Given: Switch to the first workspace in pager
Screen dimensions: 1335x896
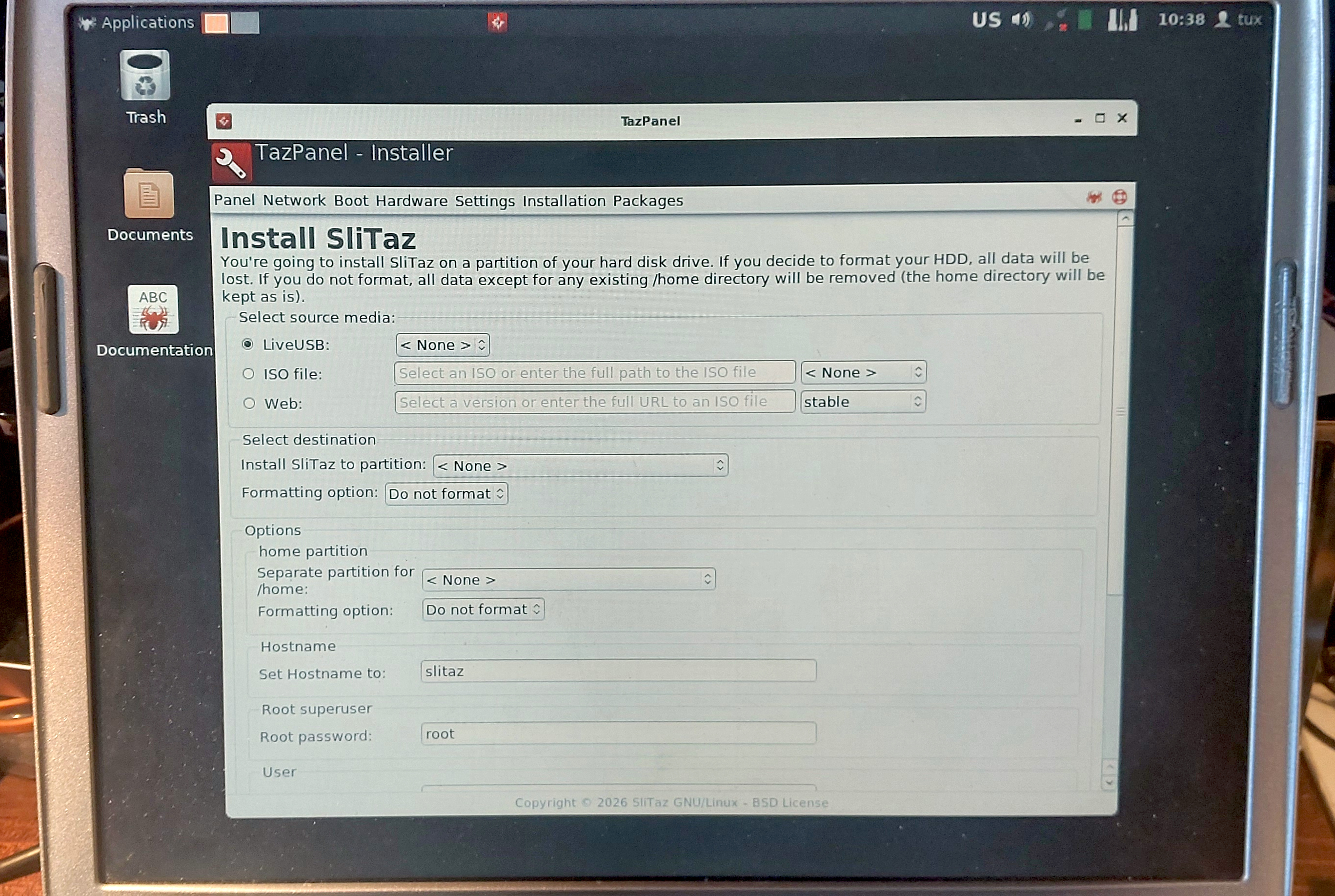Looking at the screenshot, I should tap(215, 23).
